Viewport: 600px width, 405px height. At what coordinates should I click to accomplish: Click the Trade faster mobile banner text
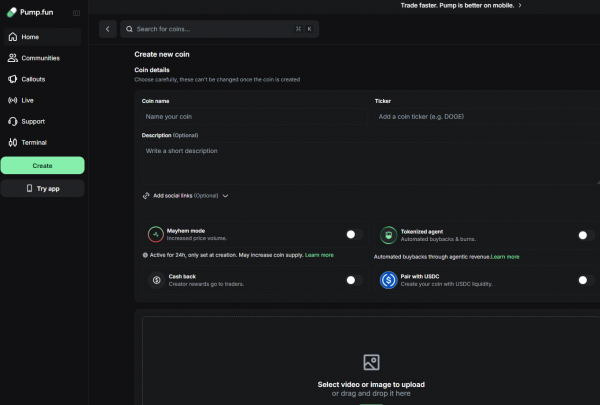(457, 5)
